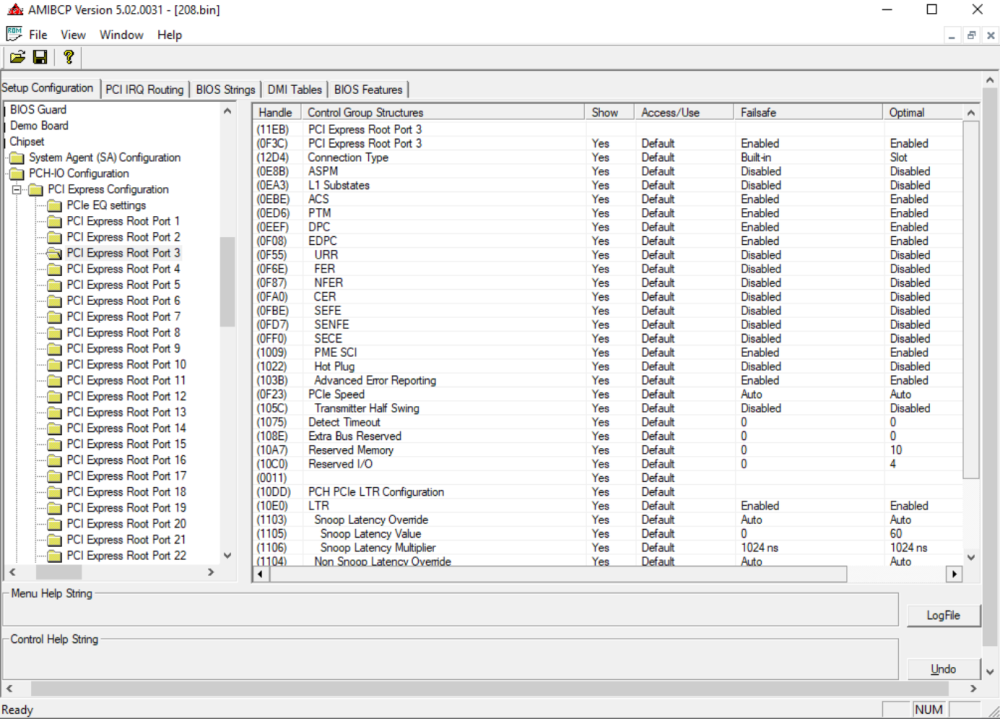Select the PCIe Speed row
The width and height of the screenshot is (1000, 719).
tap(608, 394)
